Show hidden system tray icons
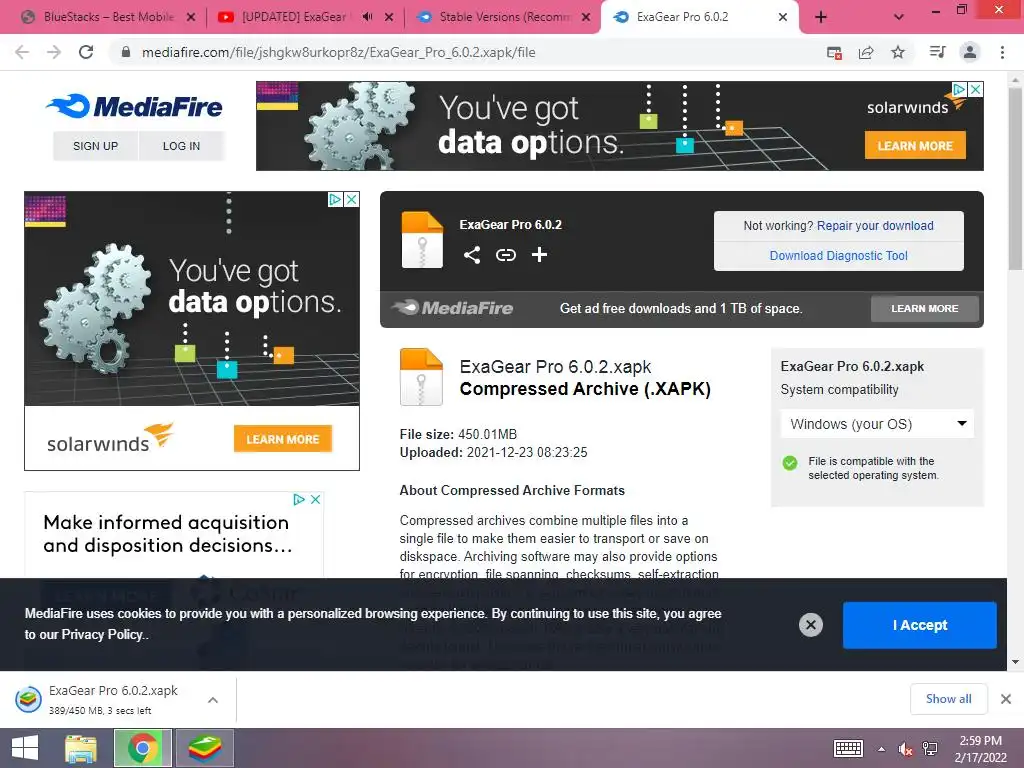 point(881,749)
